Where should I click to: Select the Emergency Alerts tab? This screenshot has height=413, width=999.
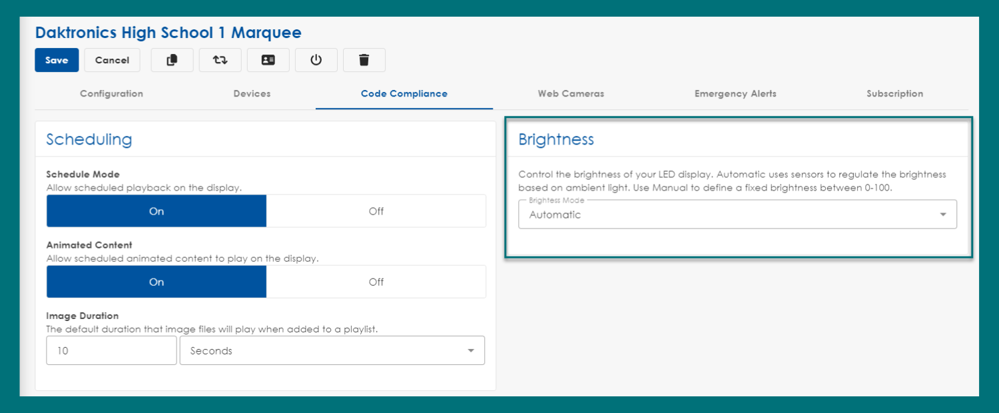coord(735,94)
